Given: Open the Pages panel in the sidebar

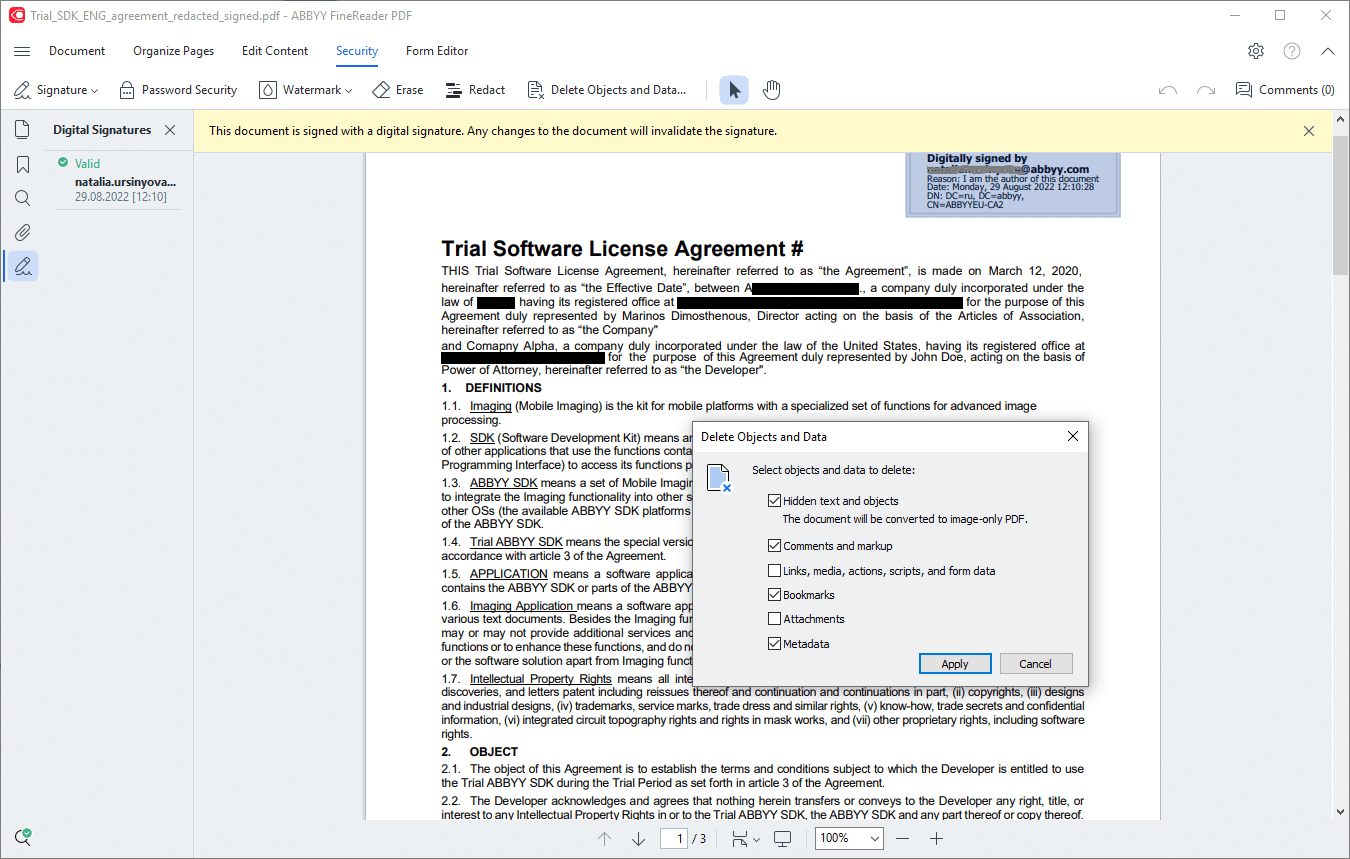Looking at the screenshot, I should [x=22, y=128].
